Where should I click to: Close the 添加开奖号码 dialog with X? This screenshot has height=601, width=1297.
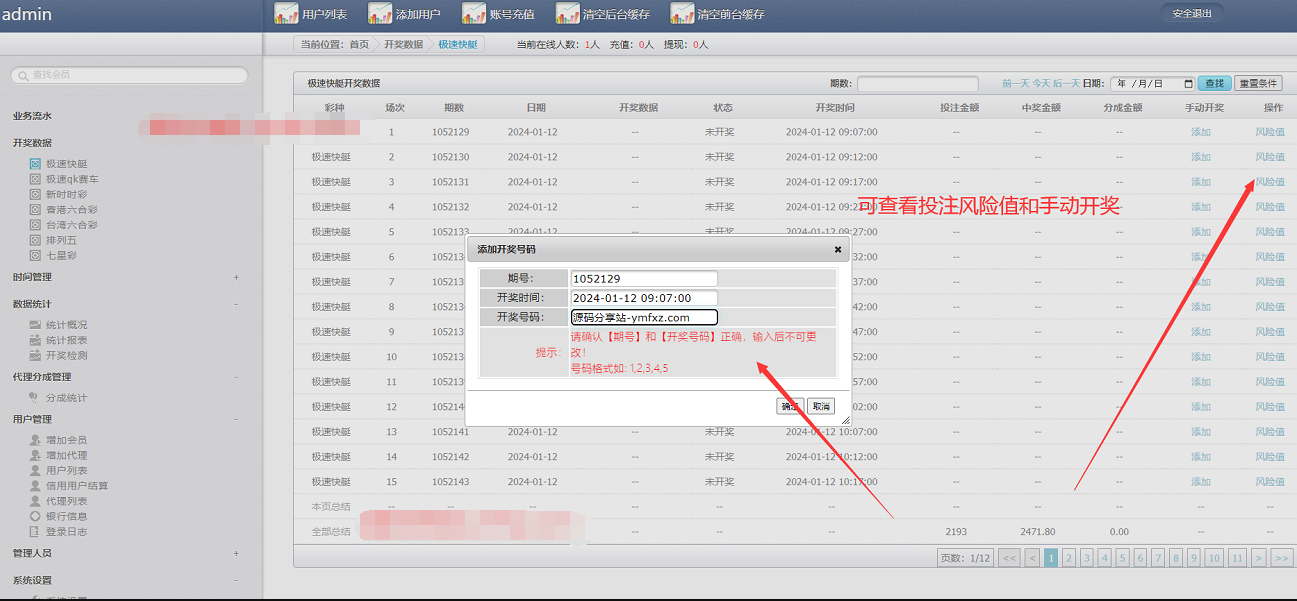[x=838, y=249]
